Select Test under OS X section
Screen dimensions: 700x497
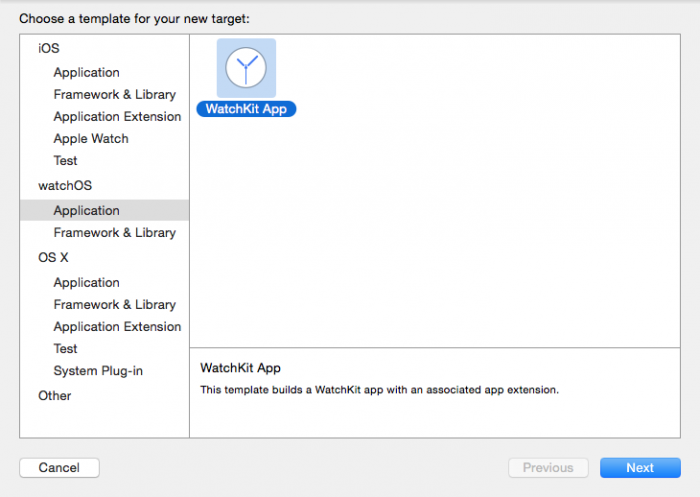[65, 349]
